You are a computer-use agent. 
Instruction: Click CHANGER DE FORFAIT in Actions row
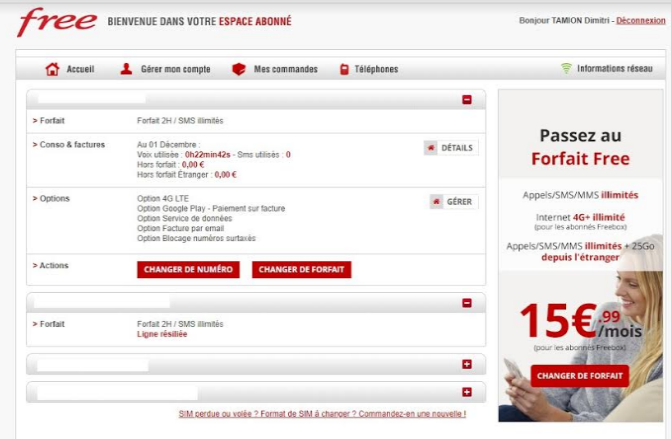click(x=302, y=270)
